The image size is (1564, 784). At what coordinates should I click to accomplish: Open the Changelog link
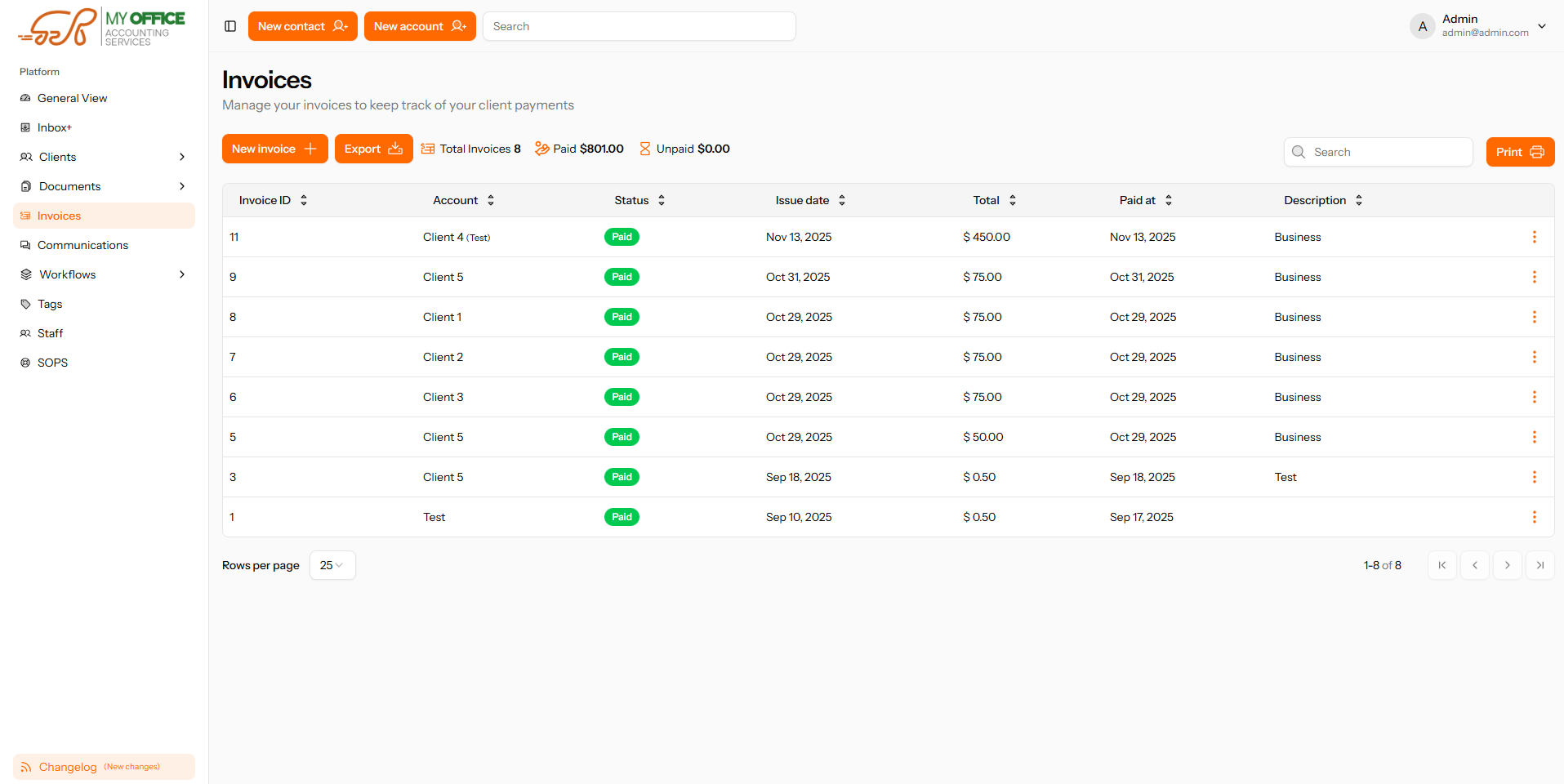tap(104, 767)
